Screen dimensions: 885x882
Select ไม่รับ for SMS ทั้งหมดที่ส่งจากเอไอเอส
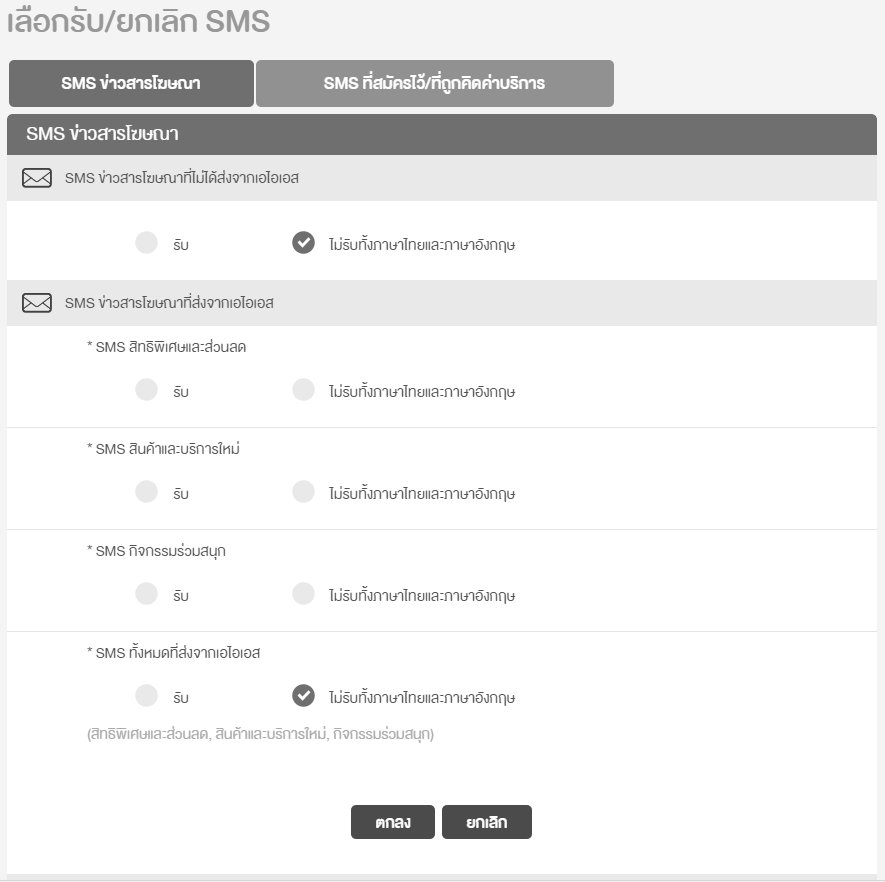pyautogui.click(x=303, y=696)
